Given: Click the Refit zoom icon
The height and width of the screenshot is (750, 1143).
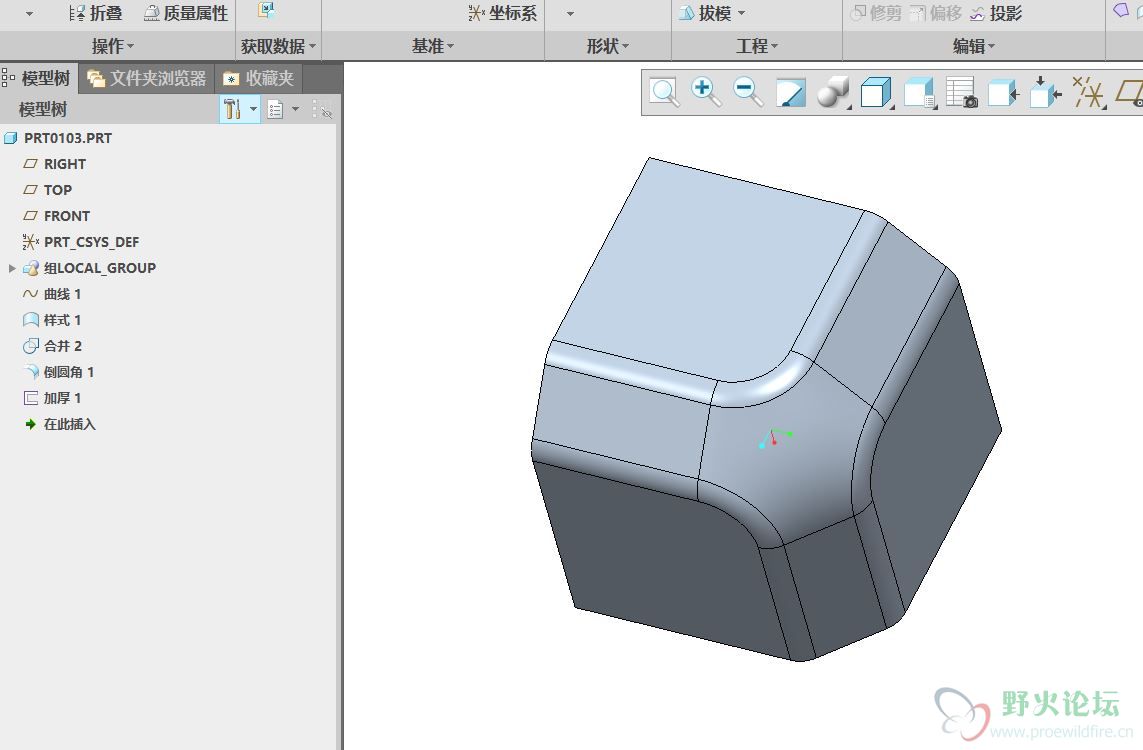Looking at the screenshot, I should (664, 93).
